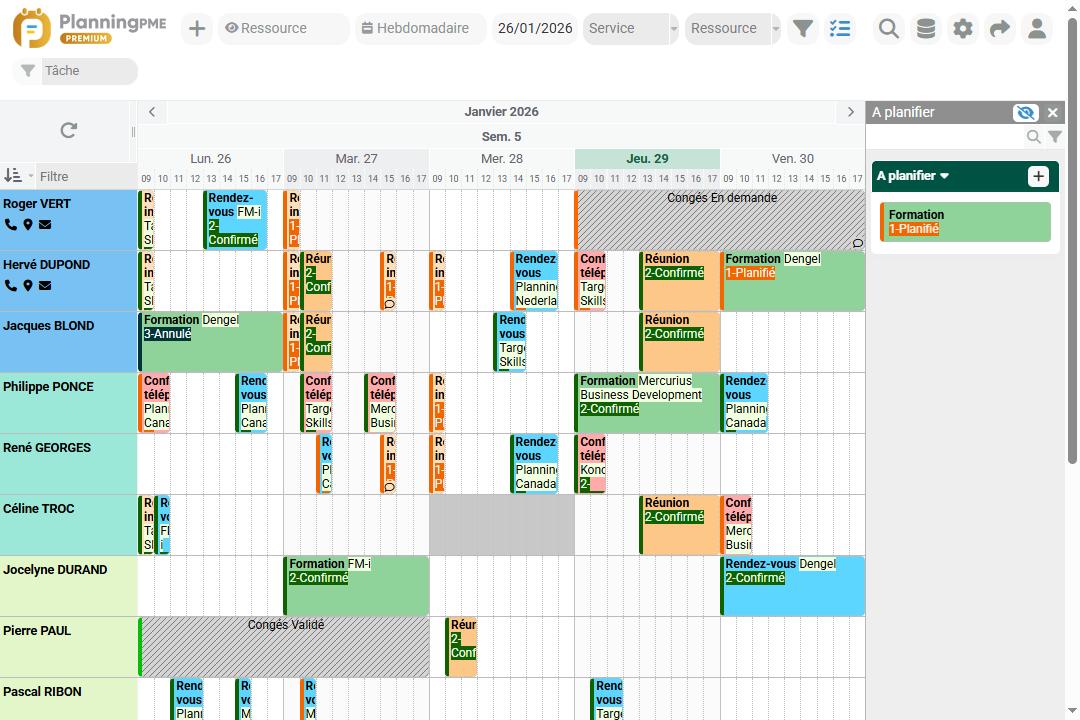Open the database icon in the toolbar
The width and height of the screenshot is (1080, 720).
click(925, 28)
